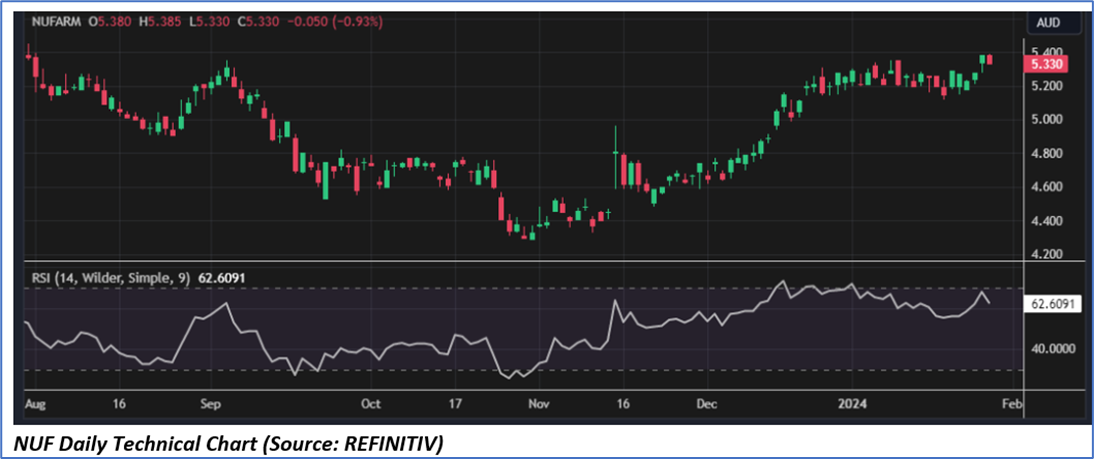Image resolution: width=1094 pixels, height=459 pixels.
Task: Click the Oct date label
Action: (371, 403)
